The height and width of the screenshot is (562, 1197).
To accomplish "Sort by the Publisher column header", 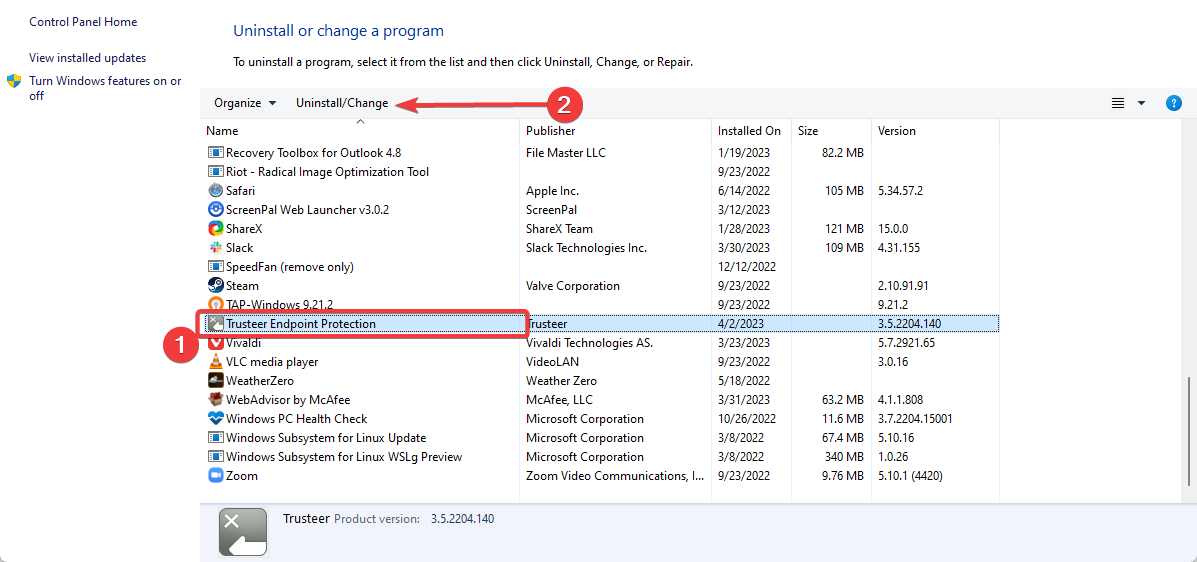I will pos(550,131).
